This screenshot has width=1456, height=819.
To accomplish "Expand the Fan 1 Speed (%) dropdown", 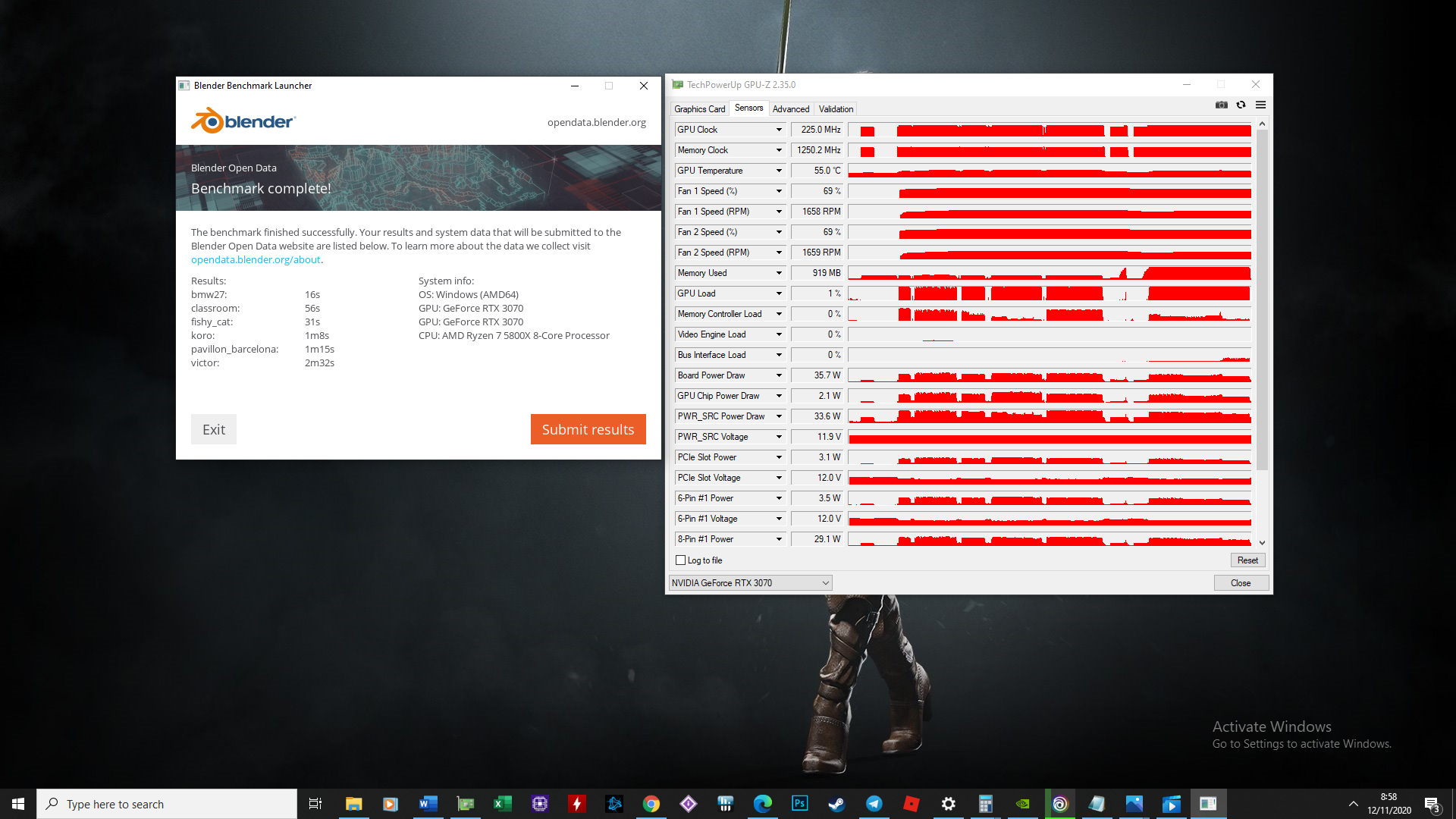I will (x=779, y=191).
